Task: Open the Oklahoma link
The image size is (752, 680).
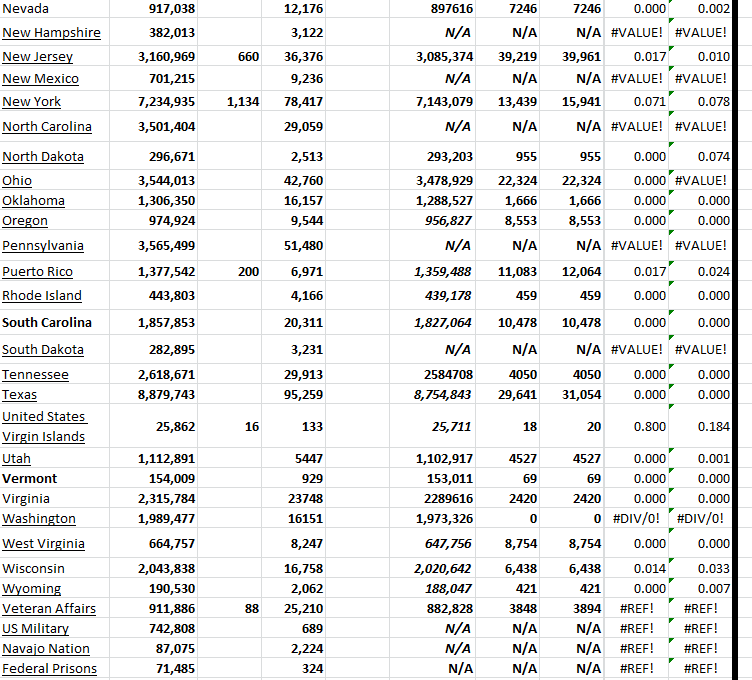Action: coord(33,201)
